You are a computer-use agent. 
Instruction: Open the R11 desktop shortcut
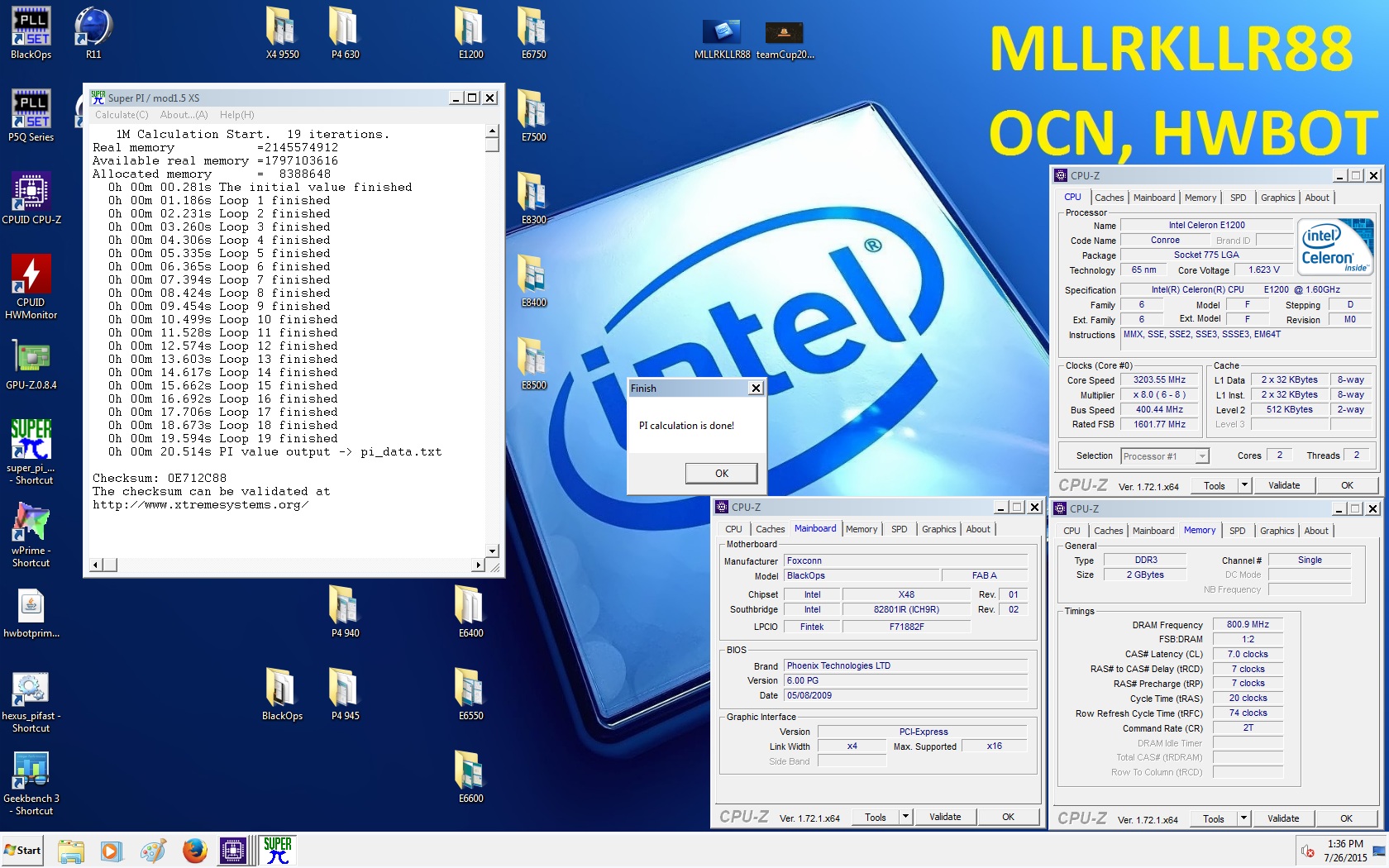[x=93, y=33]
